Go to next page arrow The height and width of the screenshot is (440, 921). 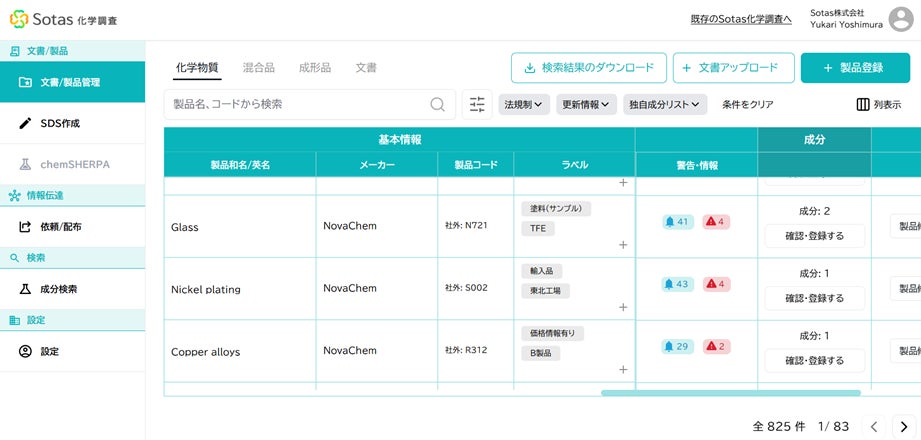pos(904,426)
